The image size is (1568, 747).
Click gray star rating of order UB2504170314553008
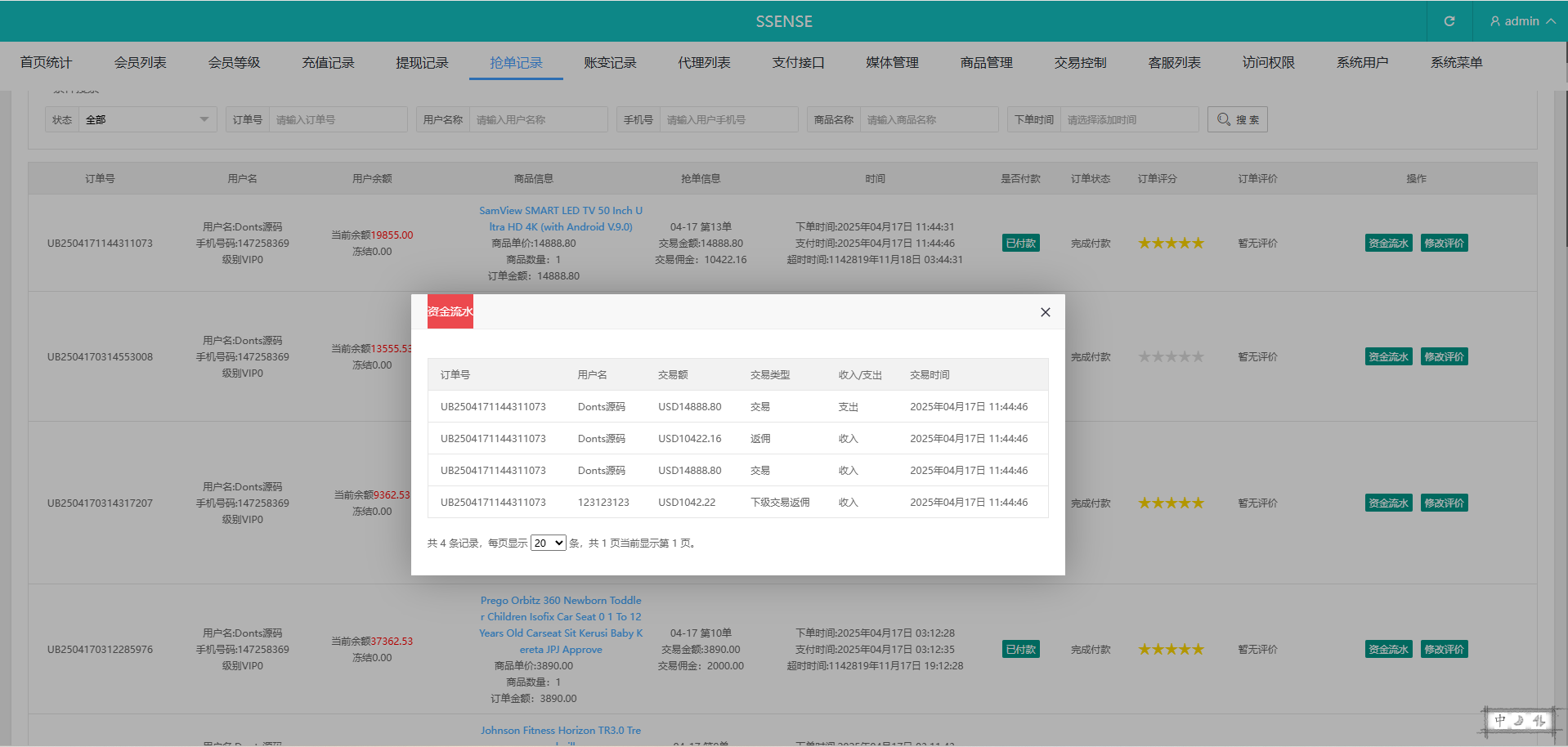1171,356
